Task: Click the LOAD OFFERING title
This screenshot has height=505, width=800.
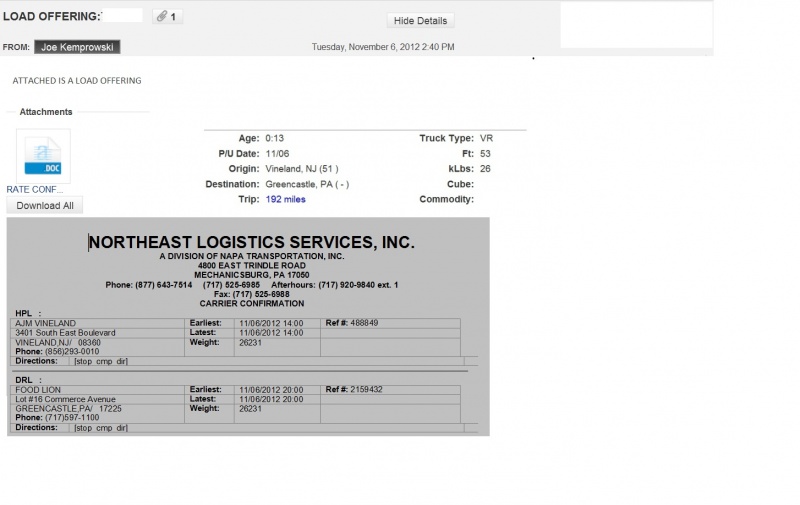Action: coord(52,16)
